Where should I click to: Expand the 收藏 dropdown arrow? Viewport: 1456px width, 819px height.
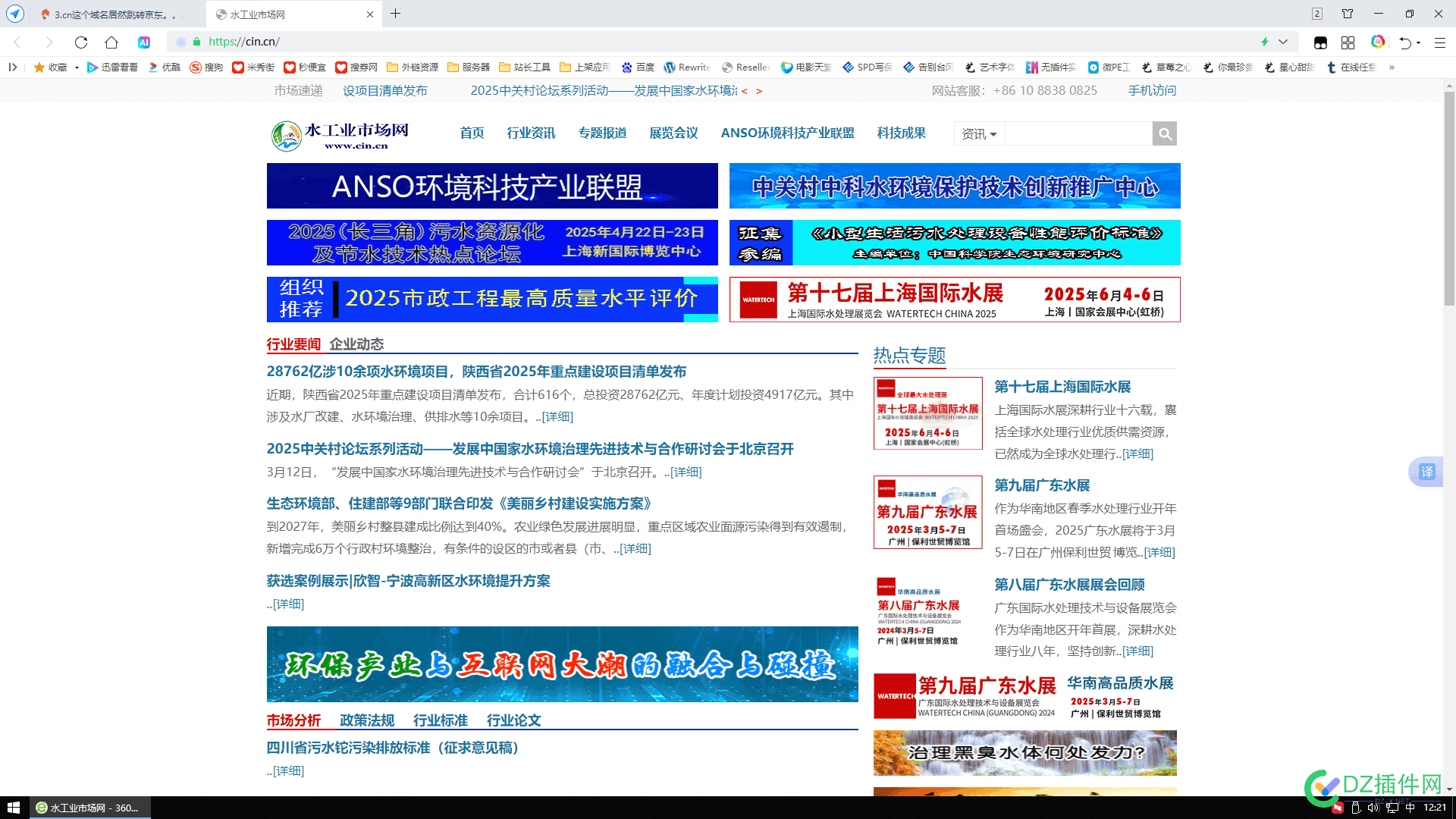pyautogui.click(x=77, y=67)
